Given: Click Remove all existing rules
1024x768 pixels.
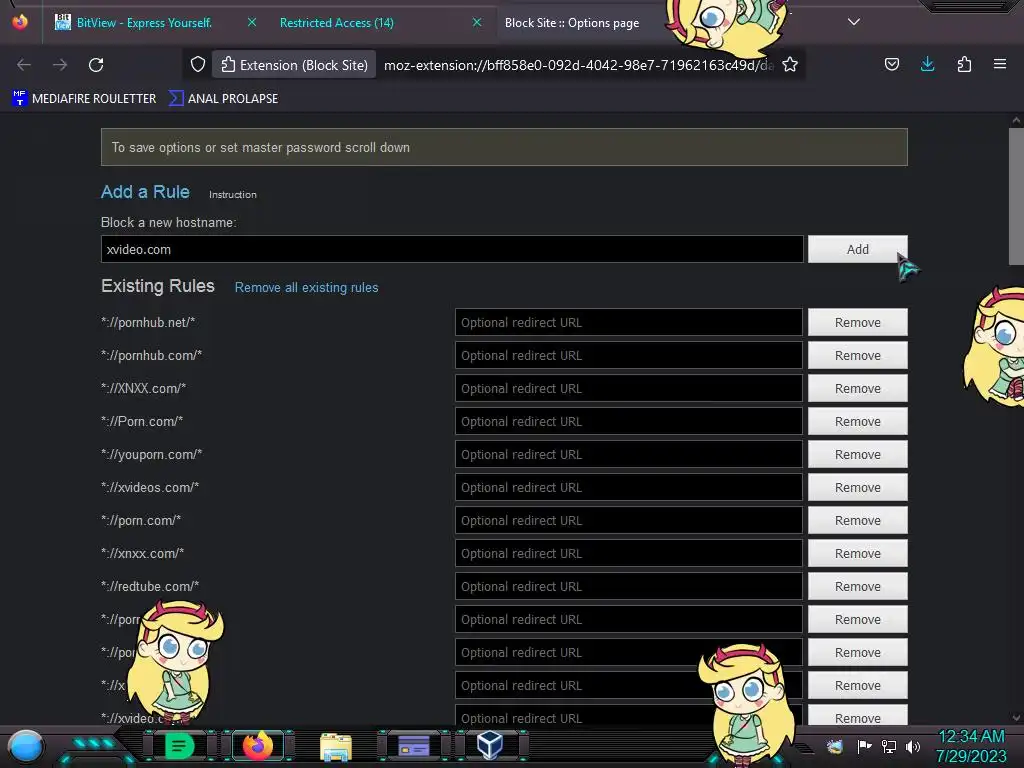Looking at the screenshot, I should (306, 287).
